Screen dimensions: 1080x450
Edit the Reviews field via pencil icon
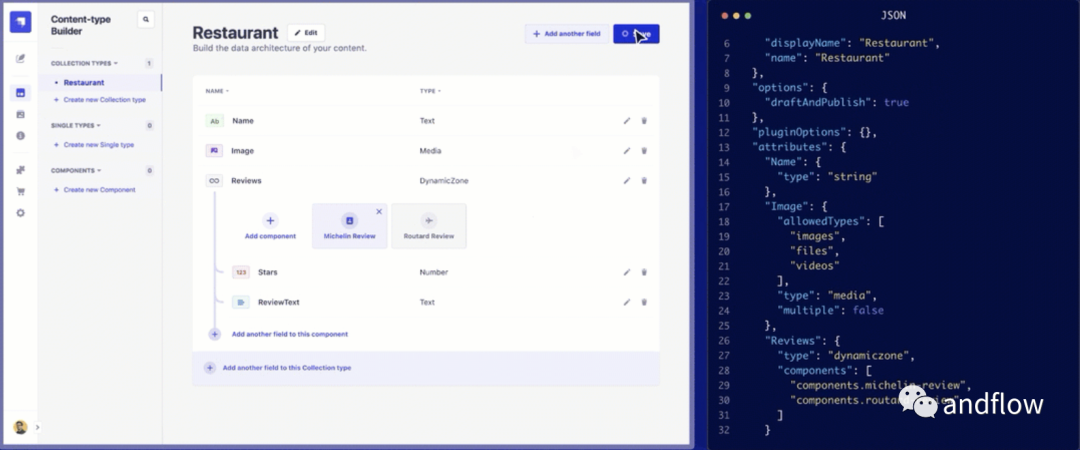pos(627,181)
